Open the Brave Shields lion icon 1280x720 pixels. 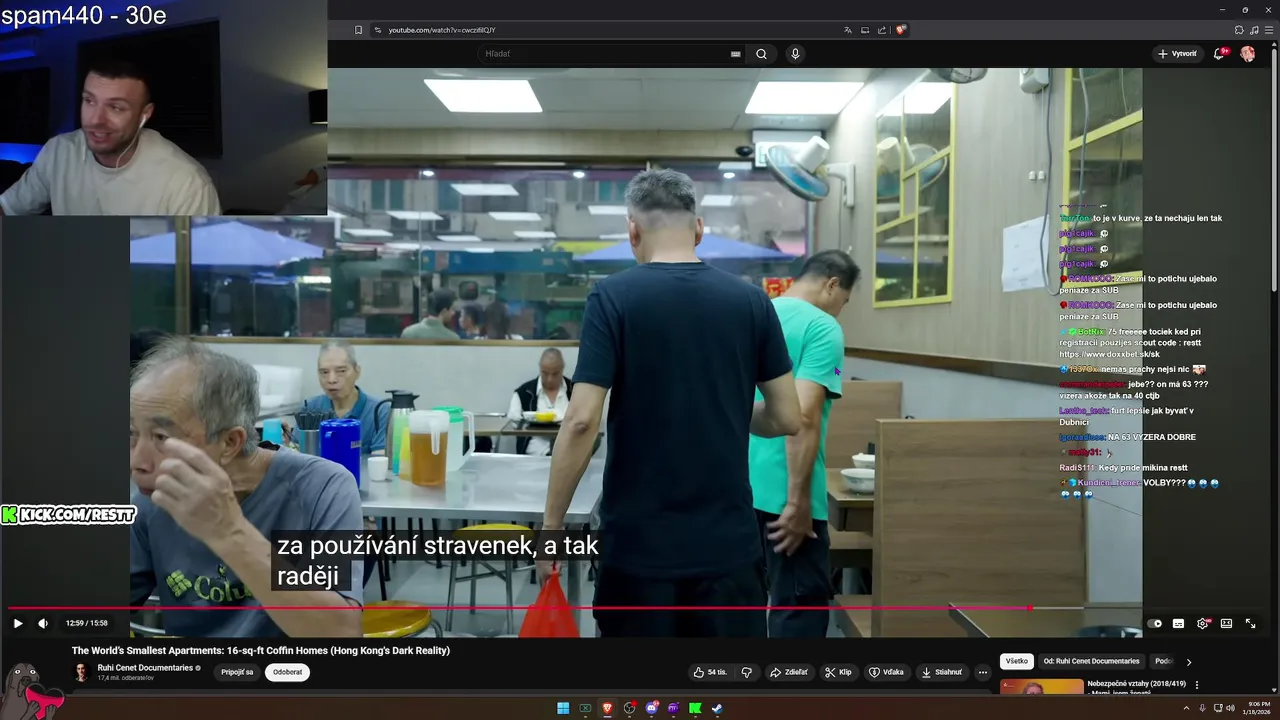pos(901,30)
